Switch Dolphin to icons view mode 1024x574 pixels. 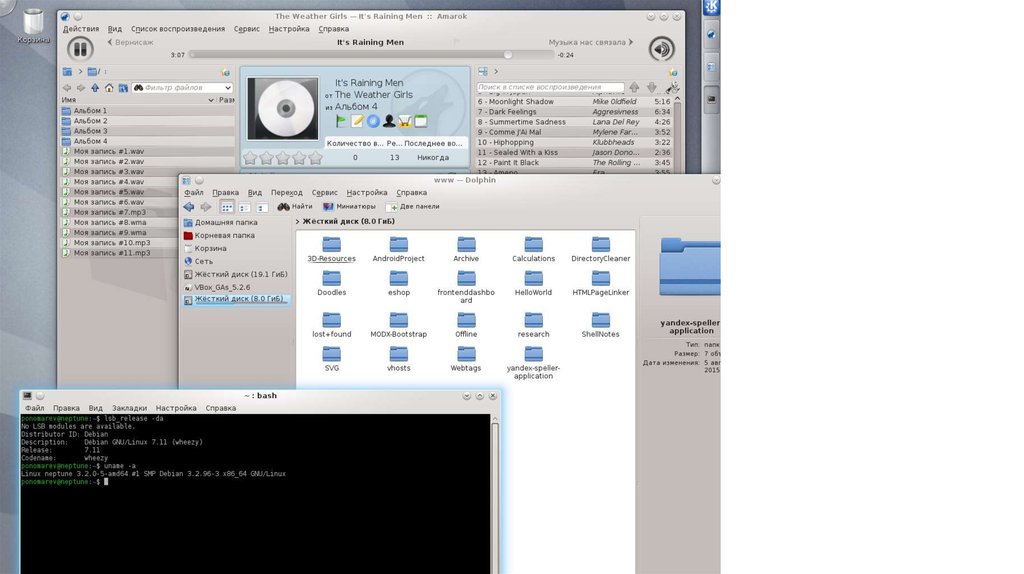pos(227,207)
